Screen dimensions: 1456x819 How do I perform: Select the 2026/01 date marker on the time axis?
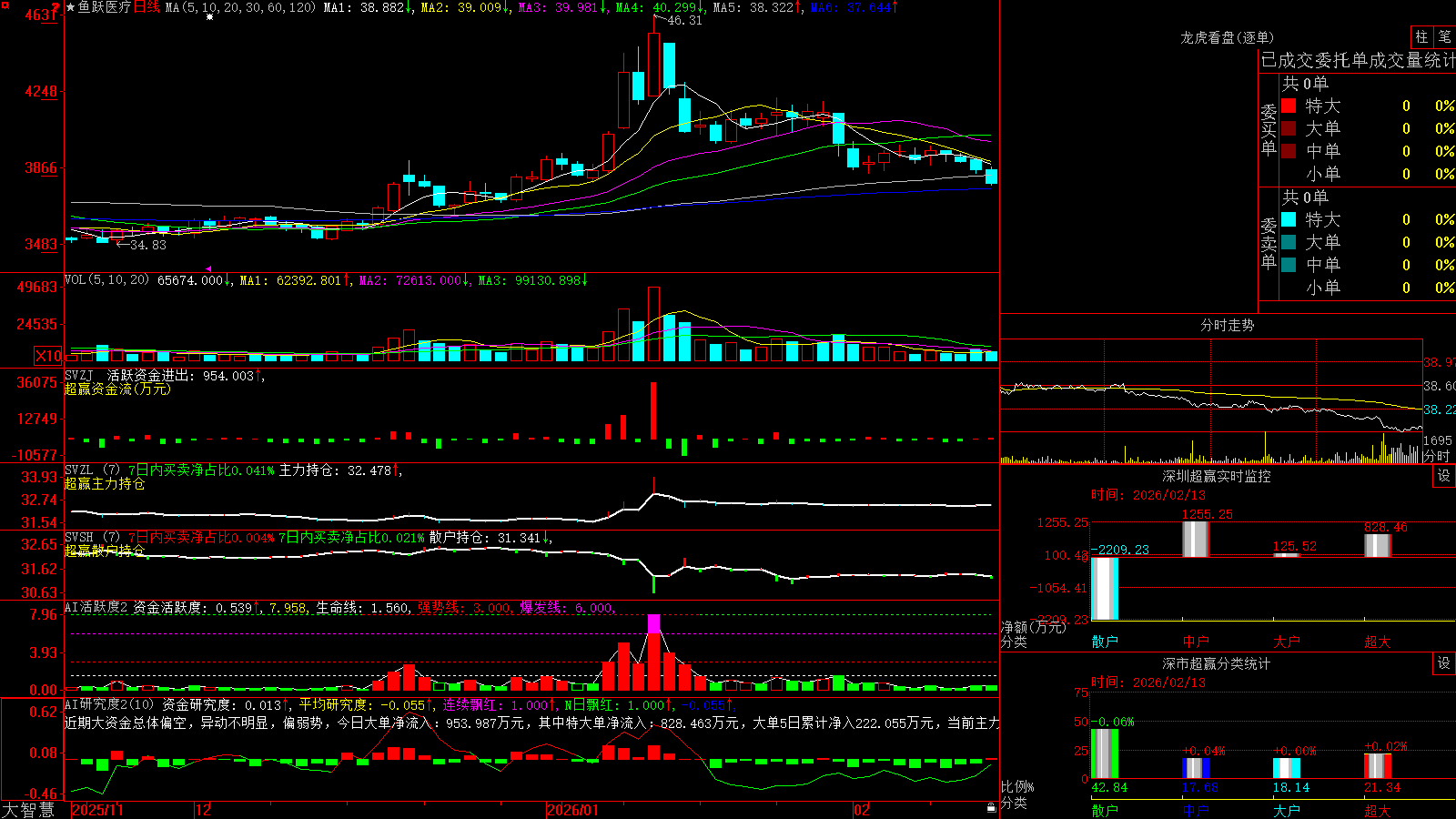pyautogui.click(x=573, y=810)
